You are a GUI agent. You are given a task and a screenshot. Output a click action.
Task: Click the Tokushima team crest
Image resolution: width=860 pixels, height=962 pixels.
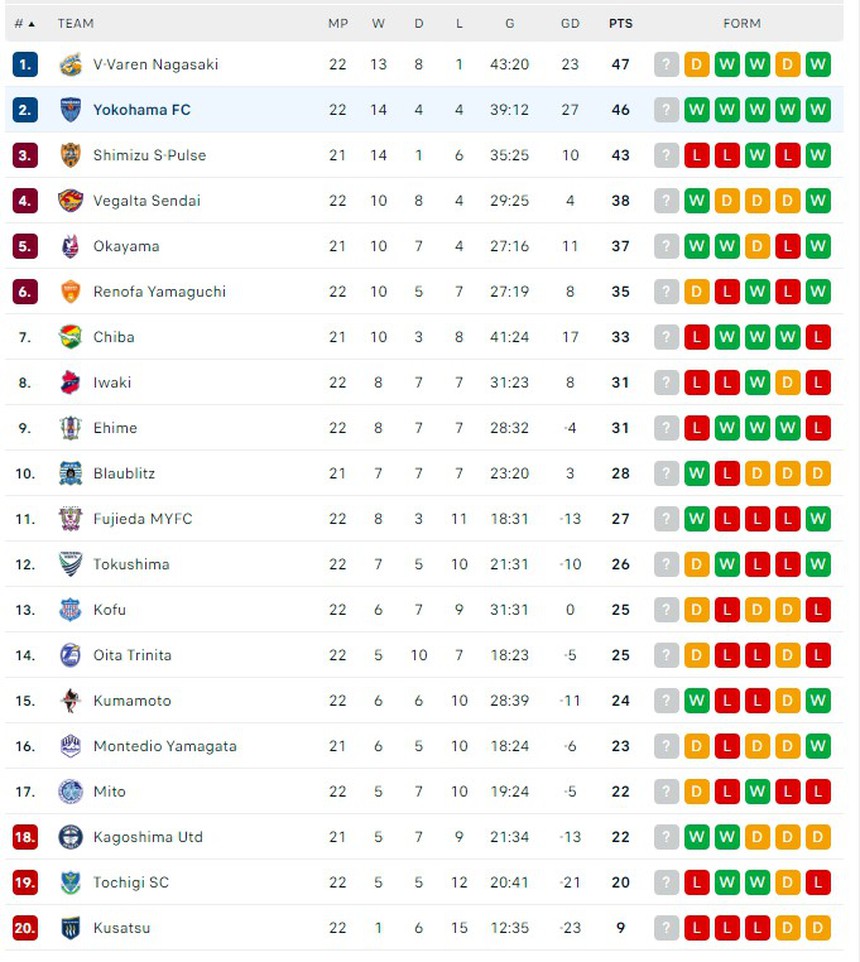point(70,564)
